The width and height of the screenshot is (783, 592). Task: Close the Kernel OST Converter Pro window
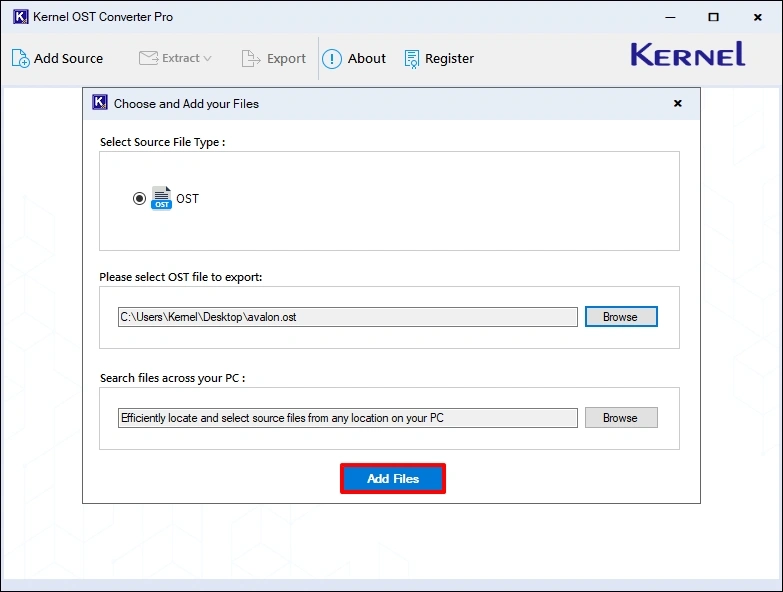pos(758,17)
